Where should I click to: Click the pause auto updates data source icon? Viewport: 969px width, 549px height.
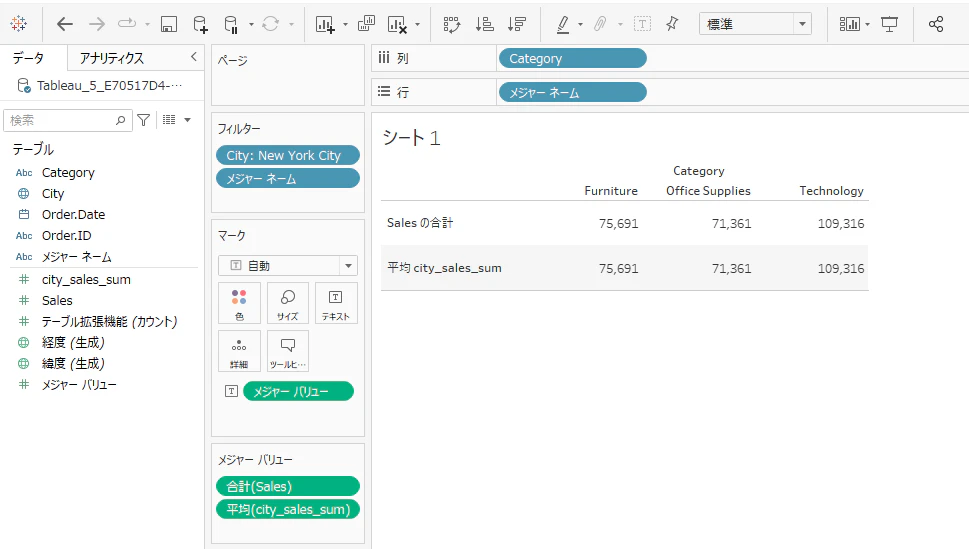tap(231, 24)
